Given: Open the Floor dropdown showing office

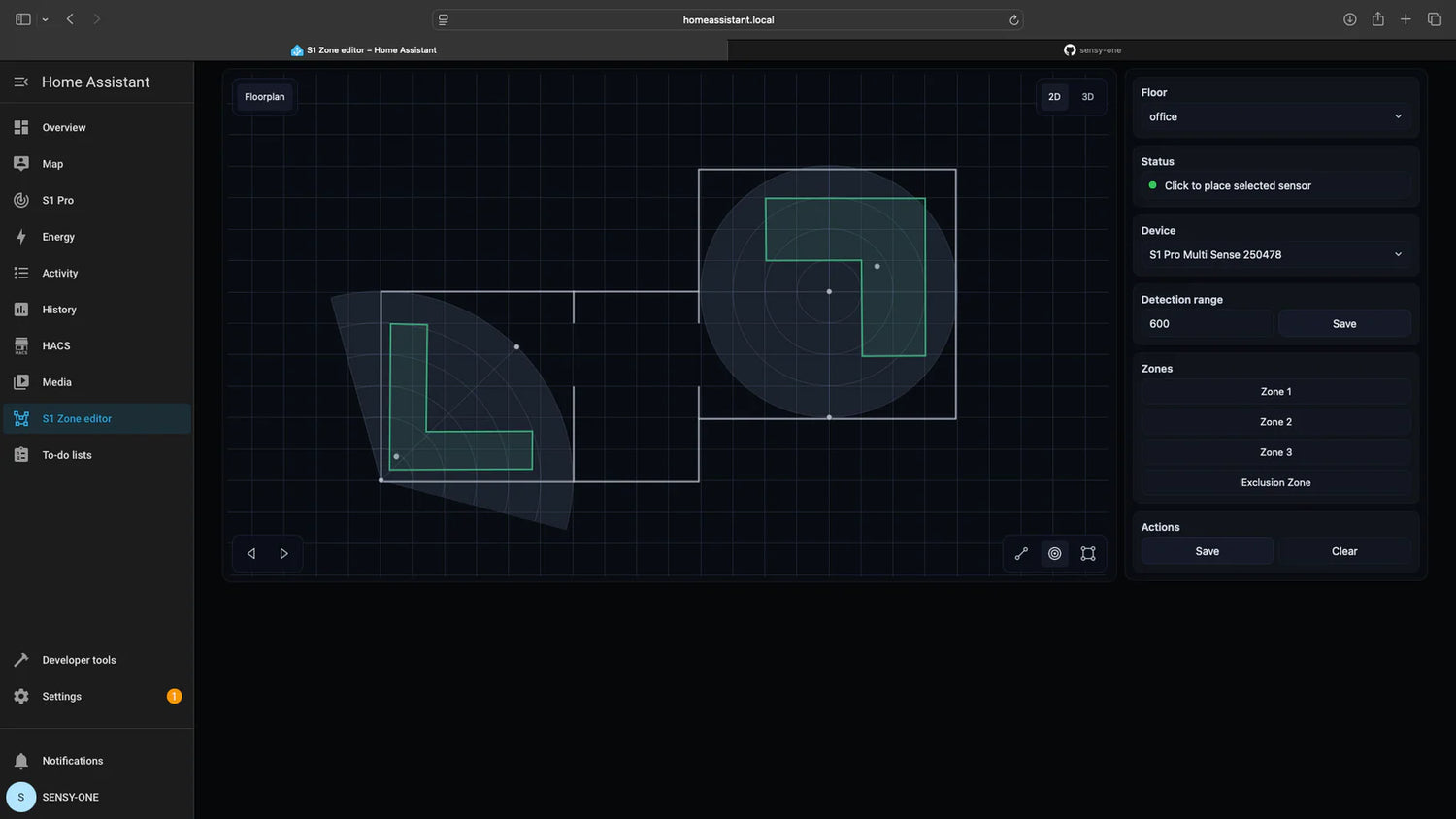Looking at the screenshot, I should [x=1274, y=116].
